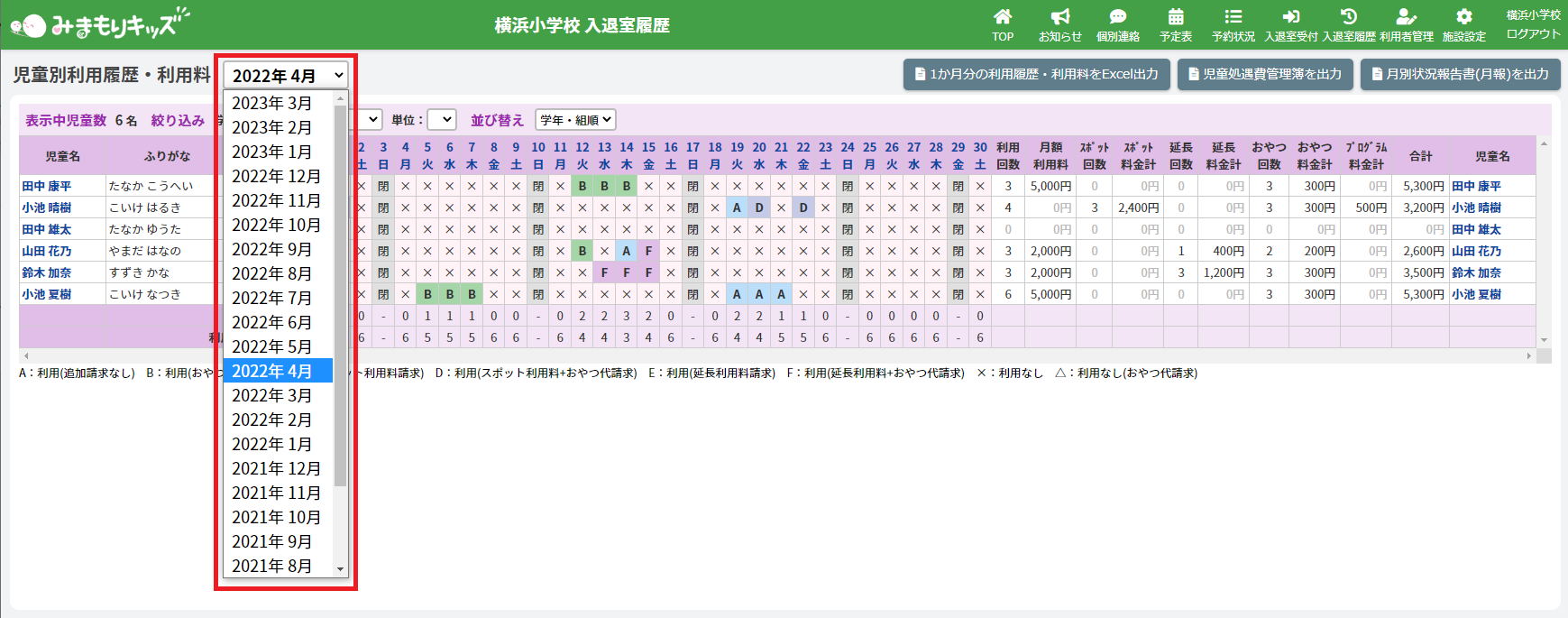Click 月別状況報告書(月報)を出力 button
The width and height of the screenshot is (1568, 618).
pos(1460,74)
